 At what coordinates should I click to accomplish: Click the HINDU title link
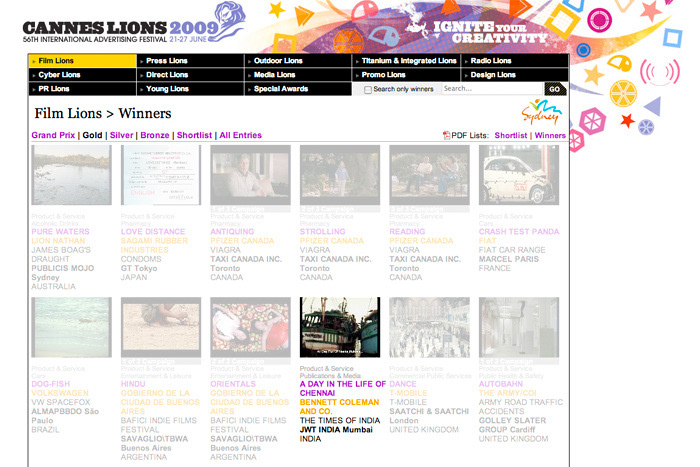pos(133,384)
